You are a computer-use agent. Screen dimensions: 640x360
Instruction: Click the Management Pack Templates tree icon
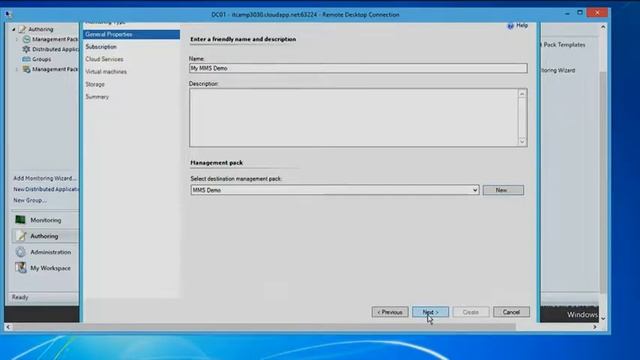click(27, 39)
